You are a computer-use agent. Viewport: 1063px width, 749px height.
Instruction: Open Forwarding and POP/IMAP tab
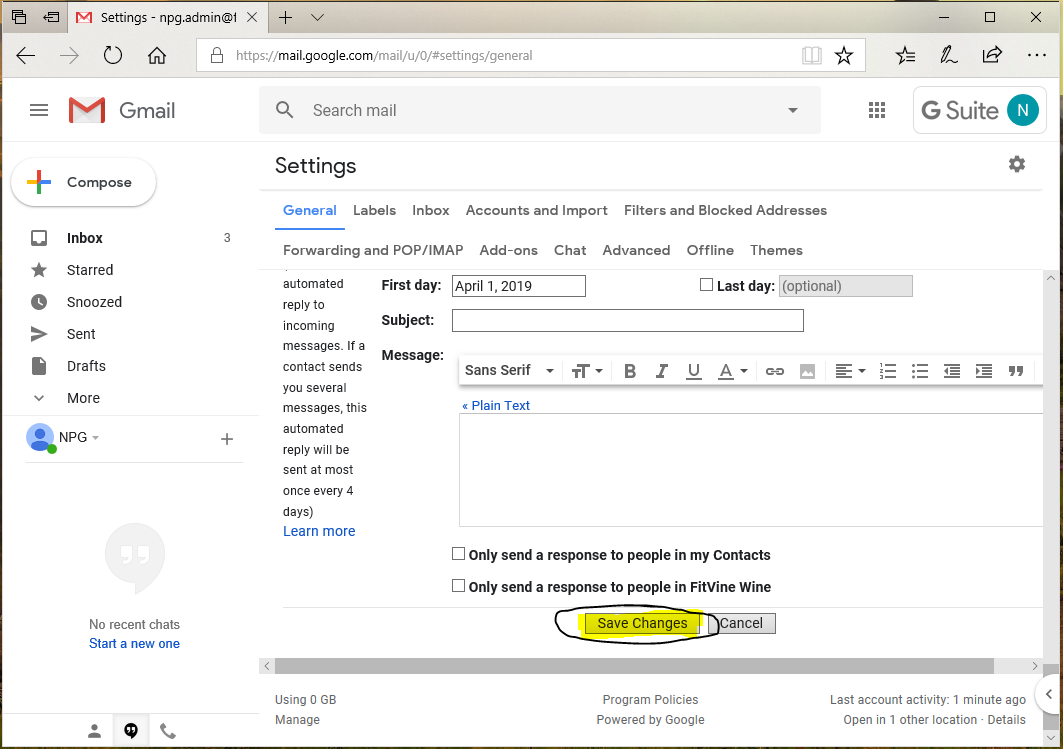373,250
